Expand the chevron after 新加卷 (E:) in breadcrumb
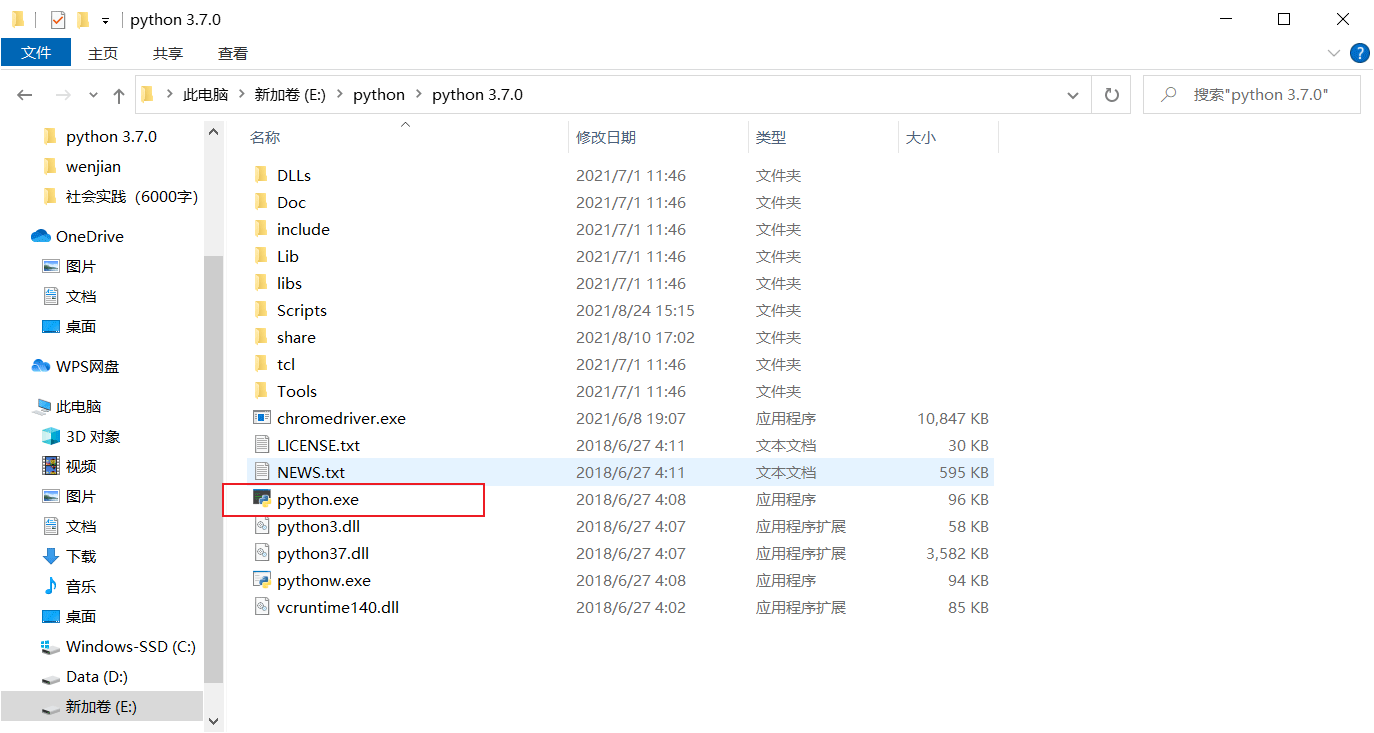This screenshot has width=1374, height=733. tap(339, 95)
